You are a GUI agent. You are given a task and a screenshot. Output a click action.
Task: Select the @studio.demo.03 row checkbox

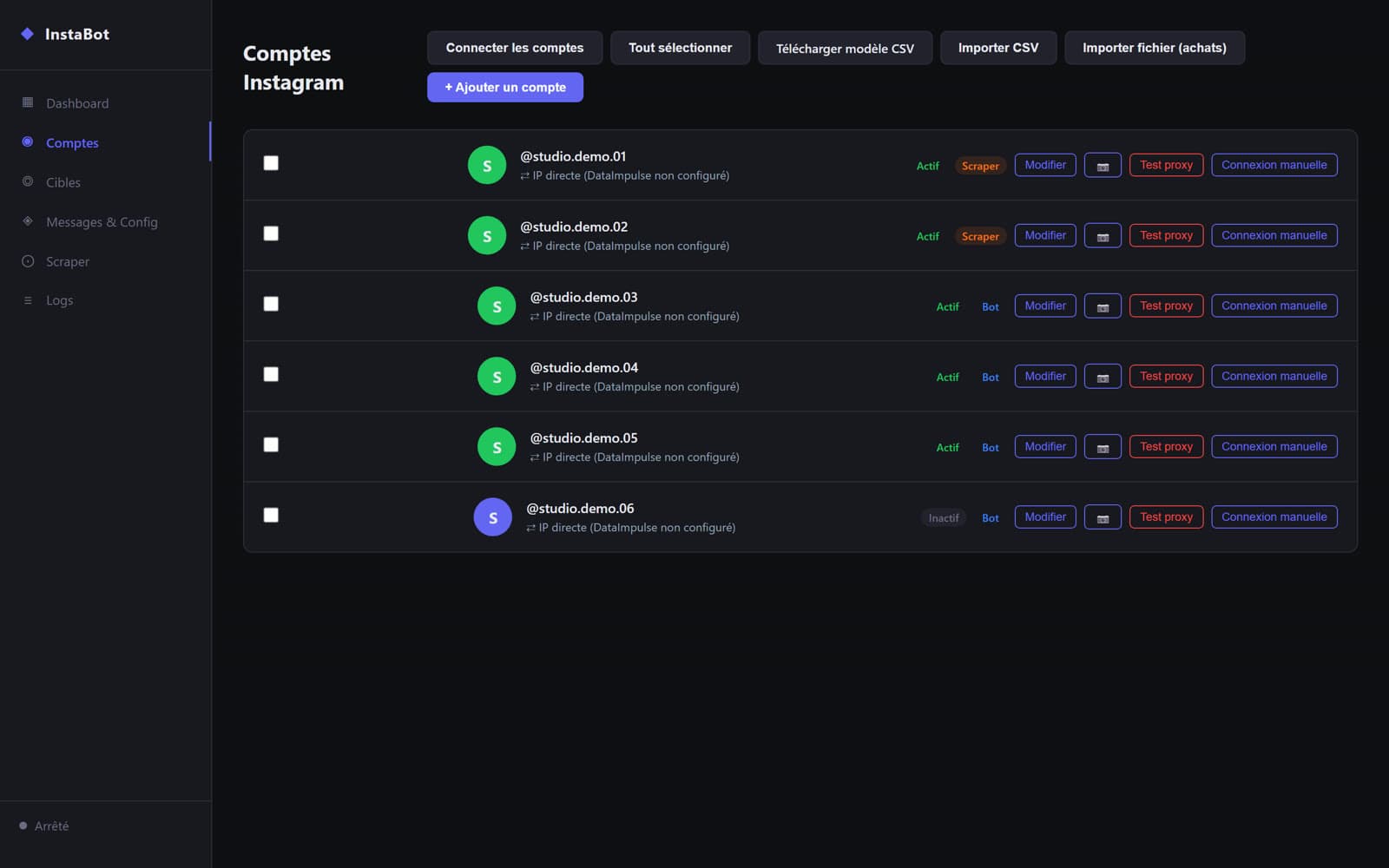click(271, 304)
